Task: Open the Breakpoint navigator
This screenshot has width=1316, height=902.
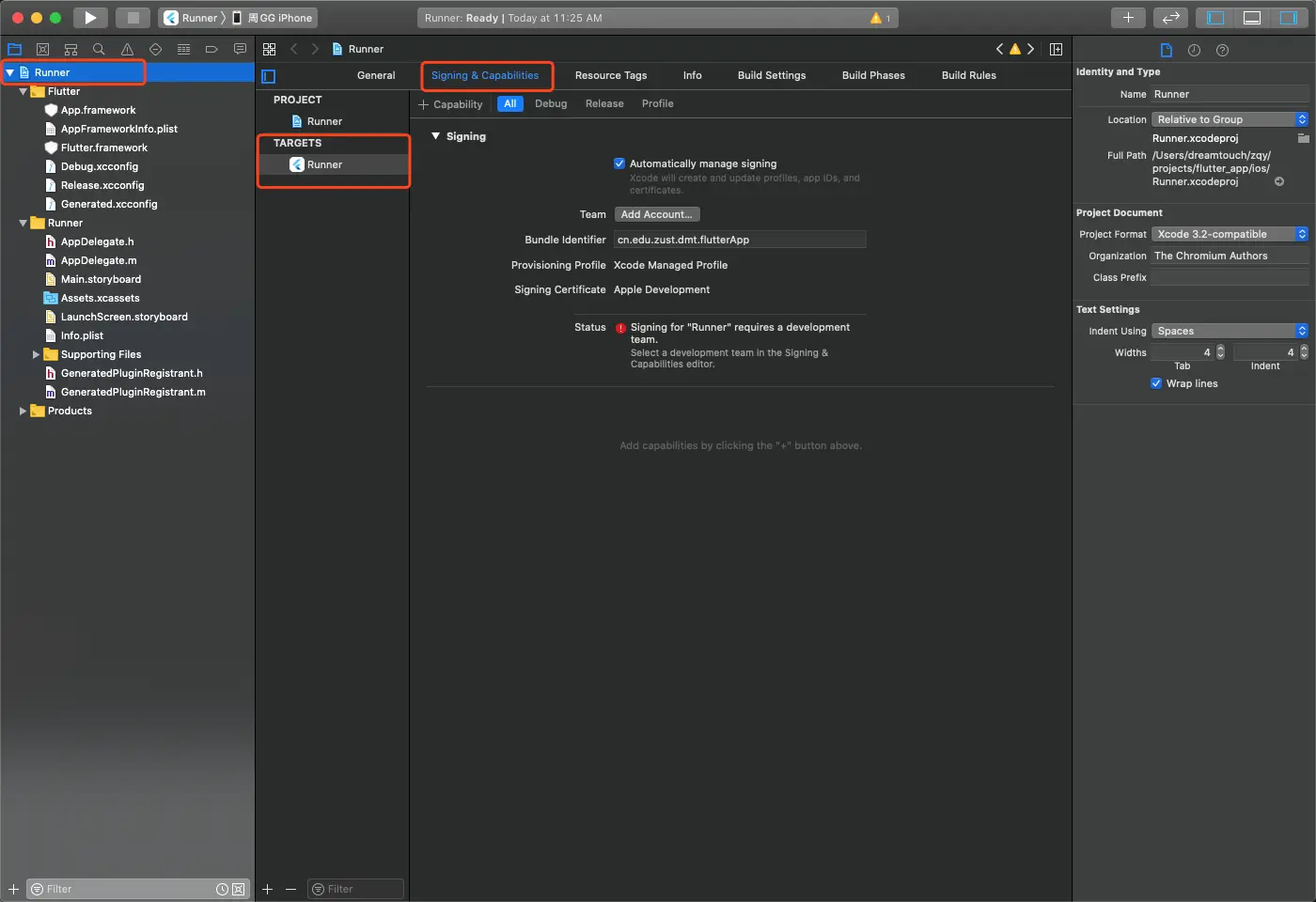Action: 211,49
